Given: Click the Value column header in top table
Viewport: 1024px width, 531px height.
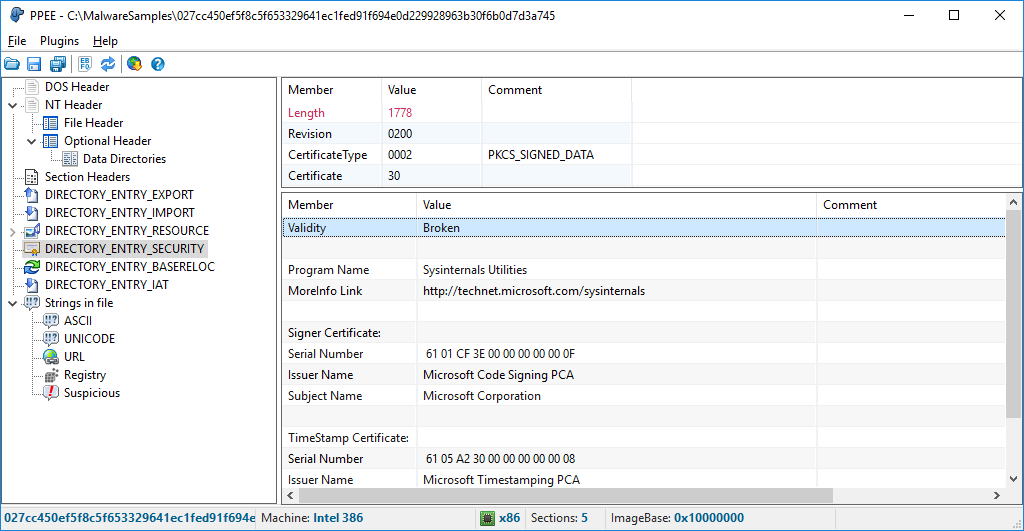Looking at the screenshot, I should click(432, 90).
